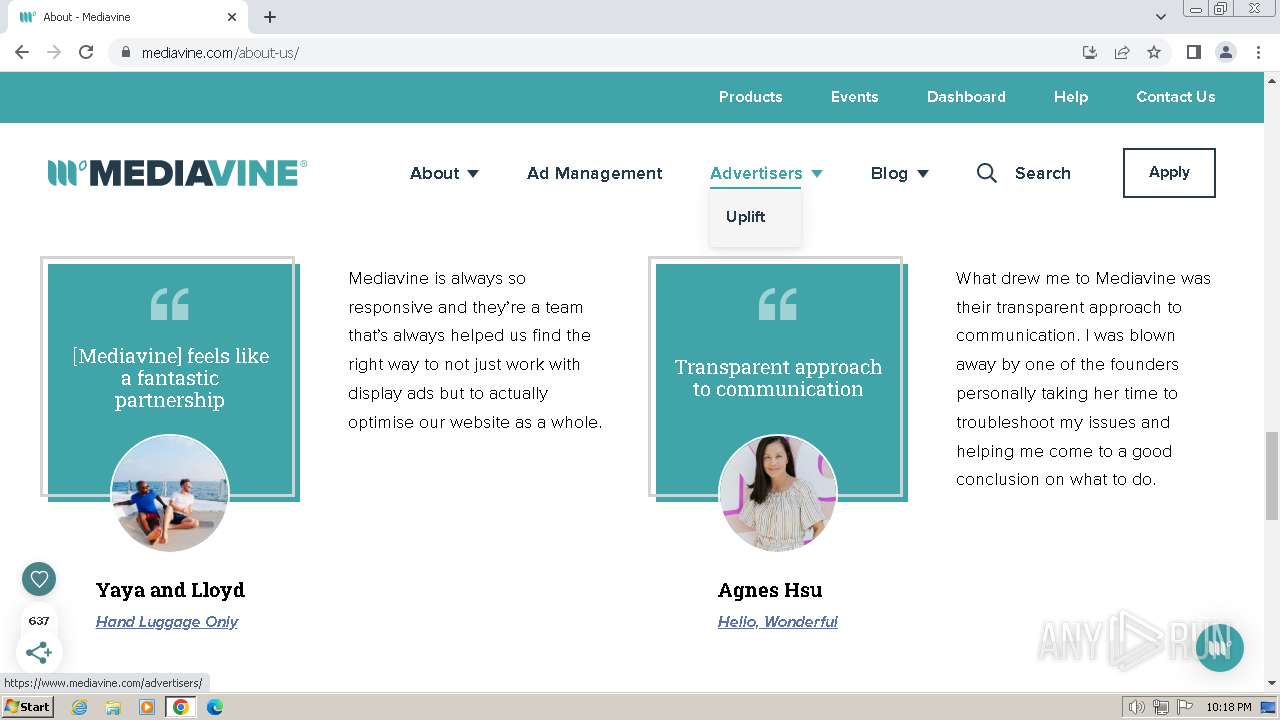Go to Products in the top bar
1280x720 pixels.
750,97
